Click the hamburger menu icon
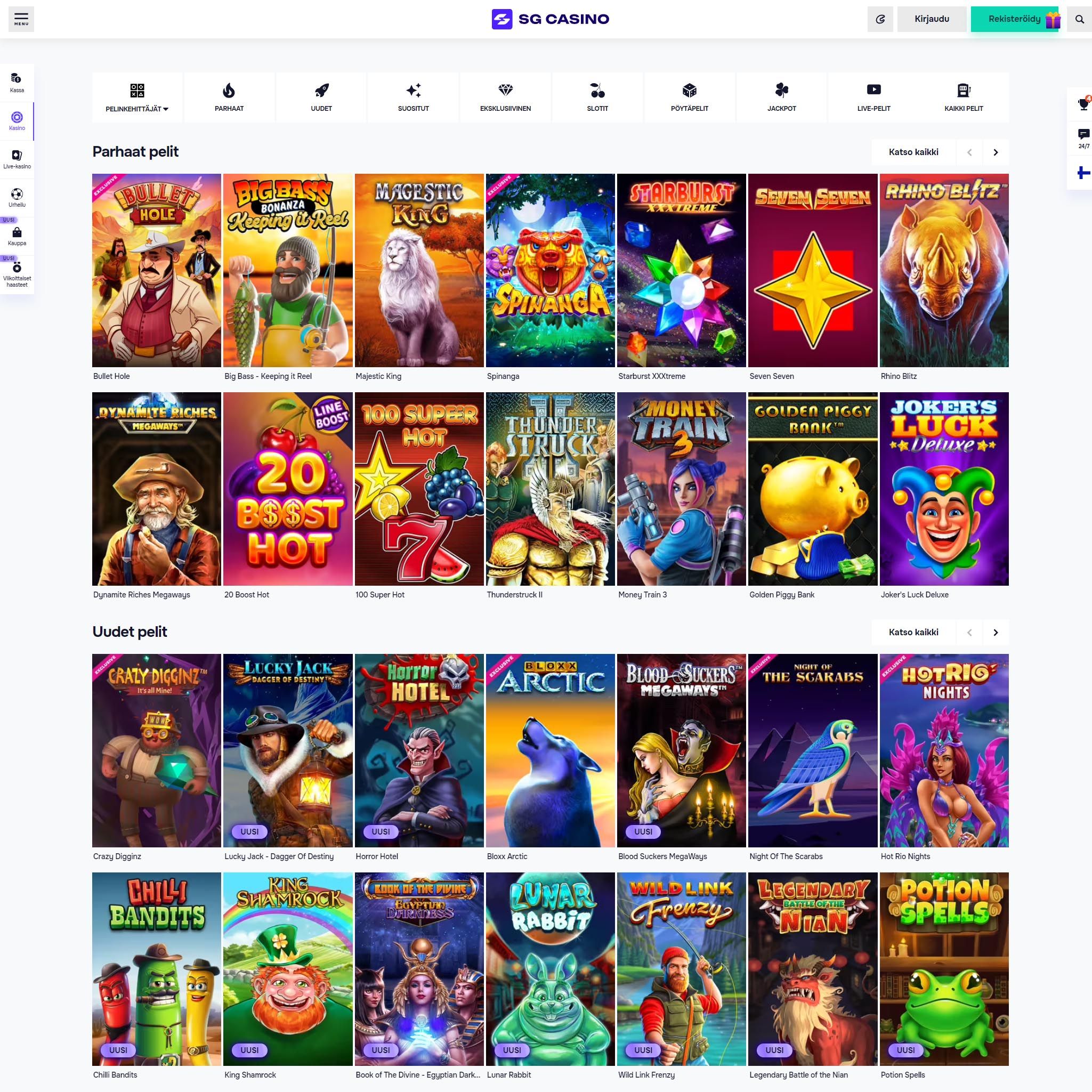 pyautogui.click(x=21, y=18)
